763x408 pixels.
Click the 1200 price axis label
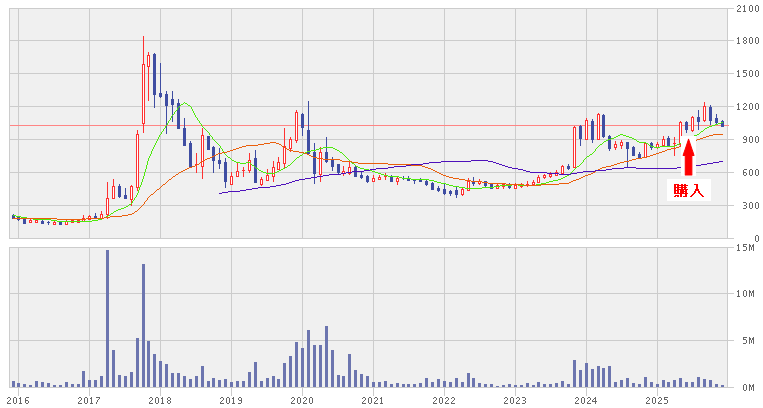(744, 107)
